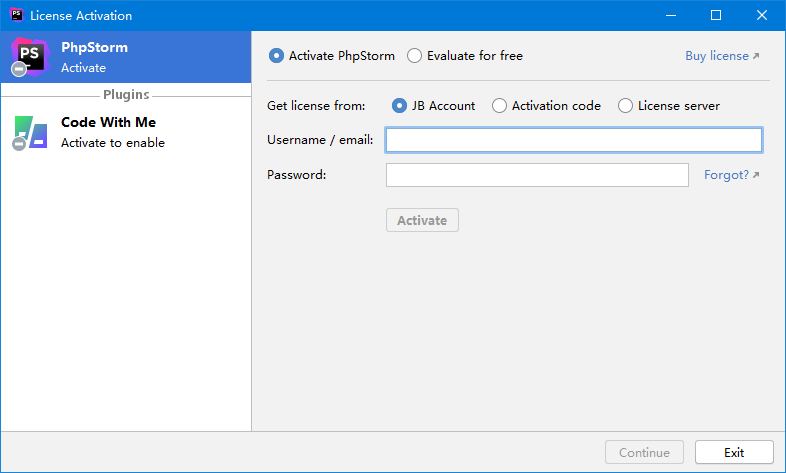
Task: Select the 'Code With Me' entry label
Action: (108, 122)
